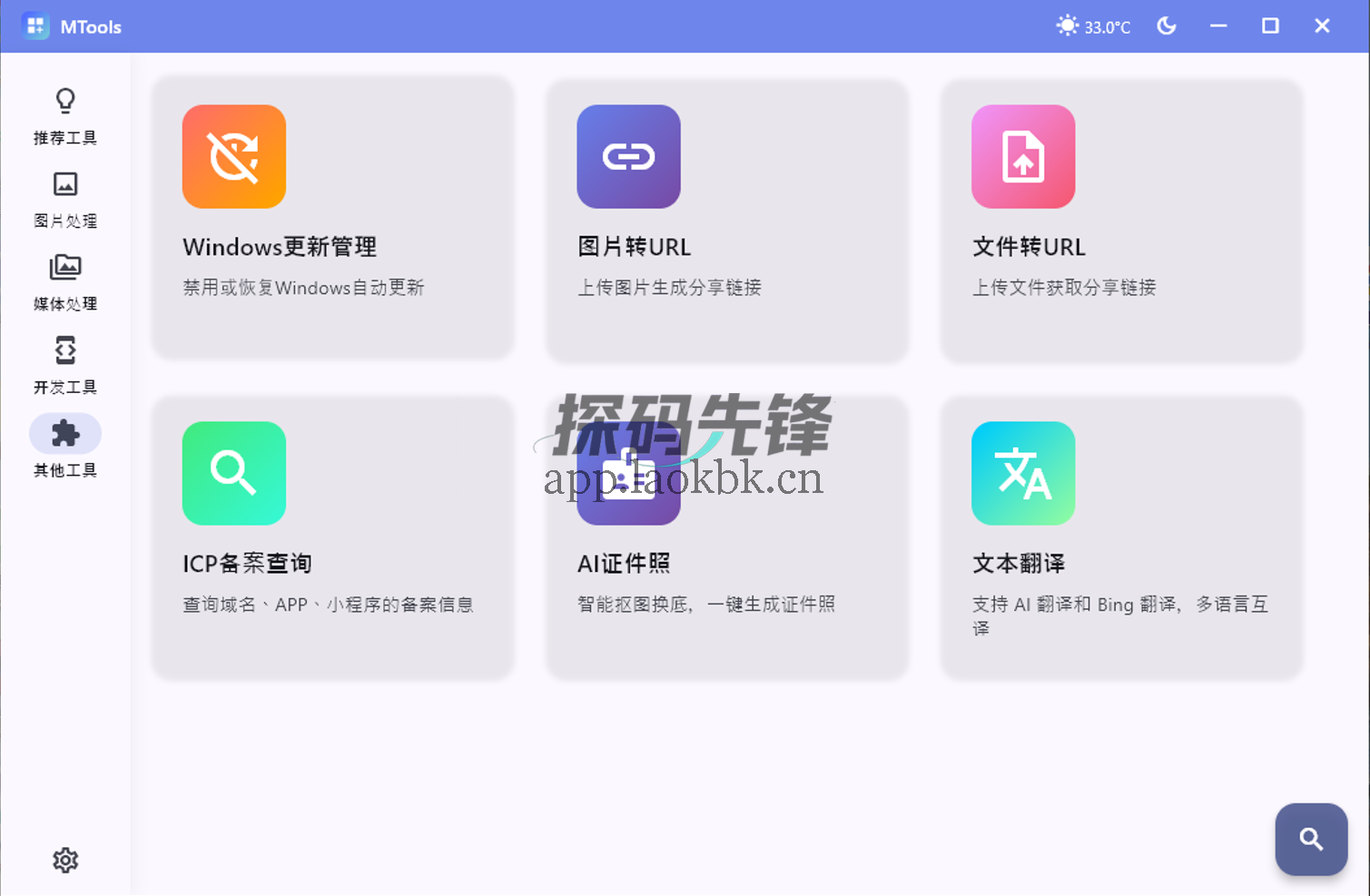Open the settings gear at sidebar bottom
Viewport: 1370px width, 896px height.
click(64, 860)
